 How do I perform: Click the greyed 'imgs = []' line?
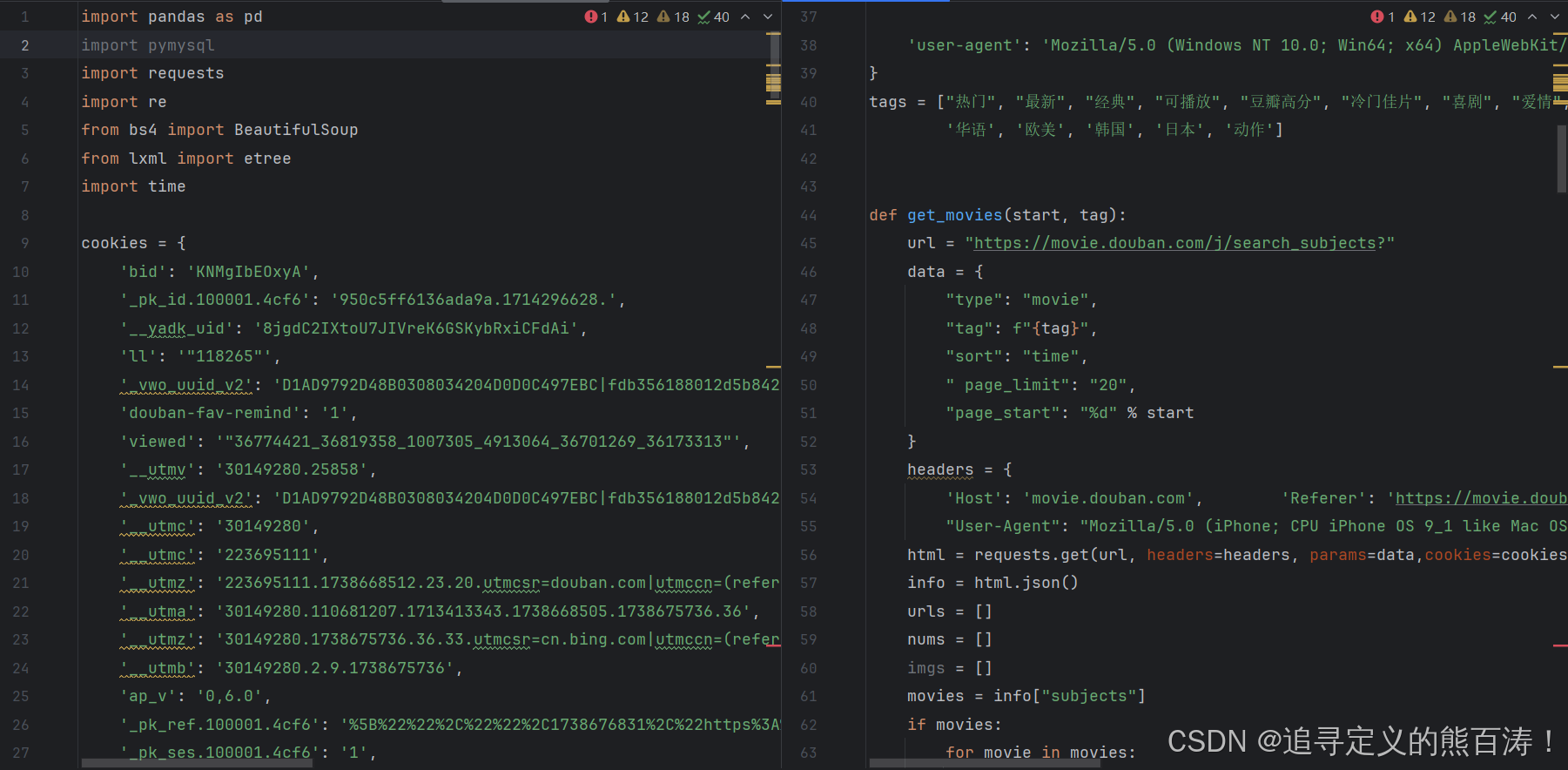950,668
